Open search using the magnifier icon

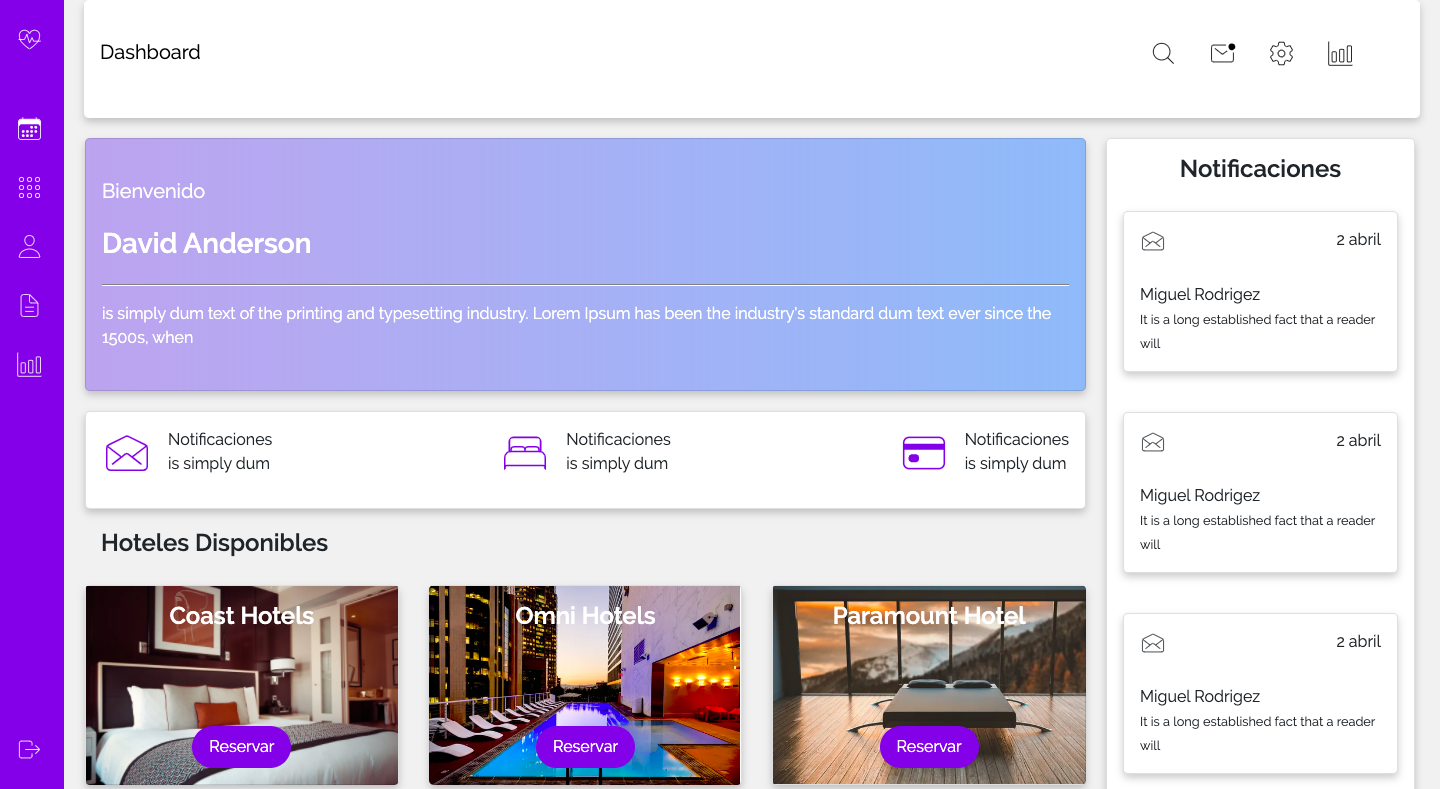[1162, 53]
